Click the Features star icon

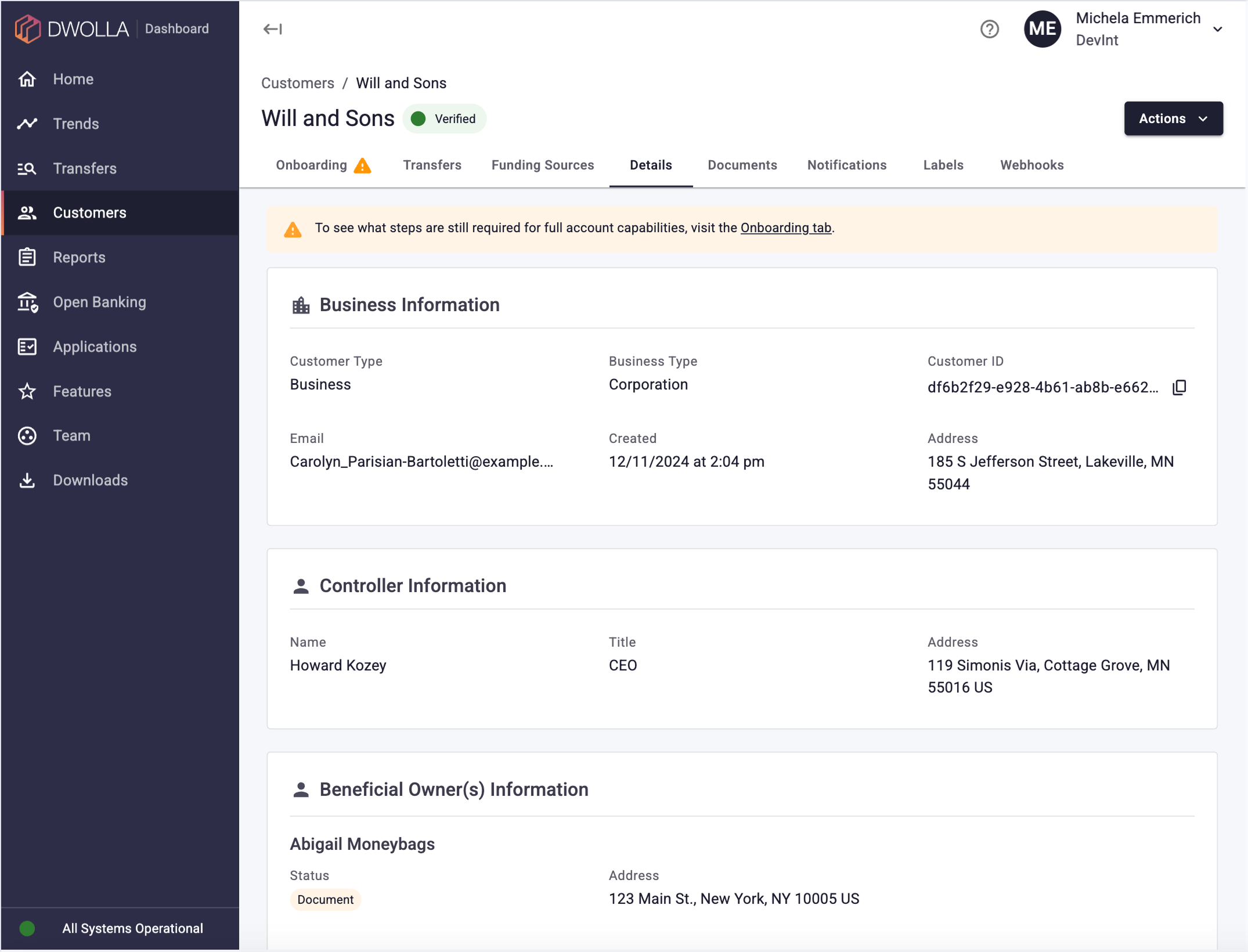point(27,391)
